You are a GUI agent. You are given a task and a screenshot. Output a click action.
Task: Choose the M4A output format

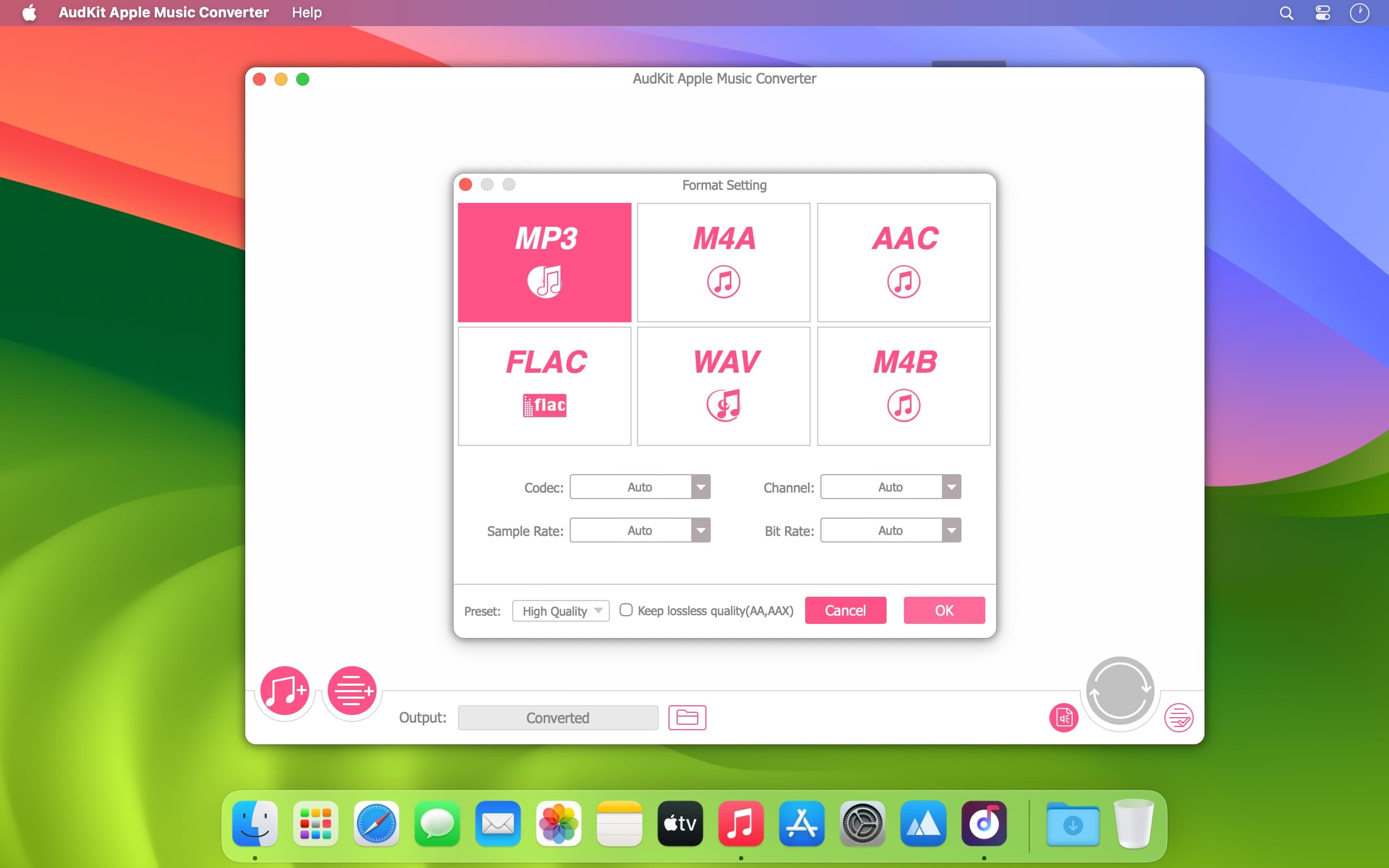point(724,263)
